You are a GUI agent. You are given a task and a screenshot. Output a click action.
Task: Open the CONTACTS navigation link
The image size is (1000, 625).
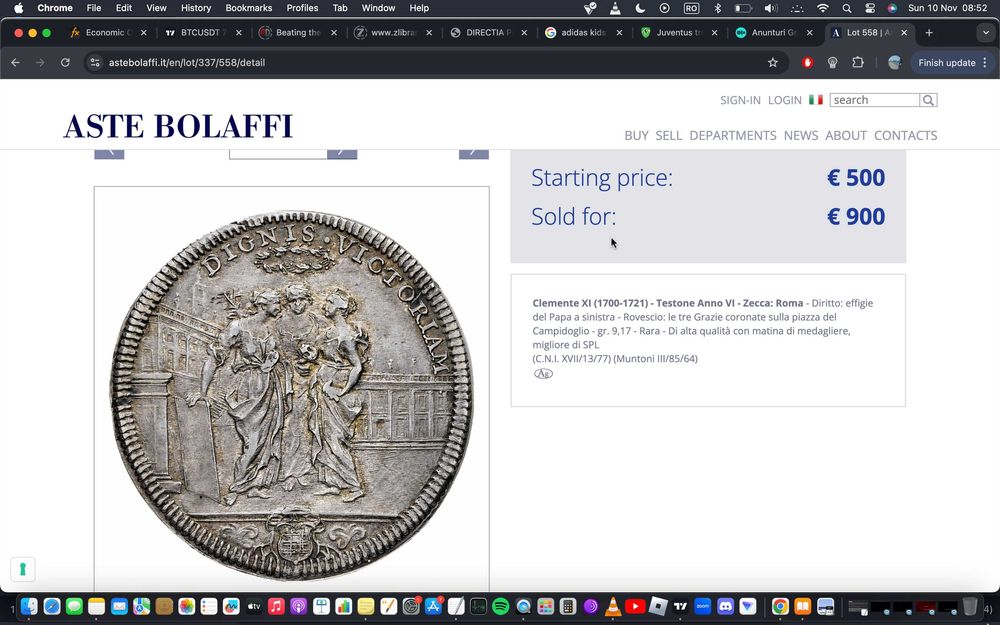click(905, 135)
